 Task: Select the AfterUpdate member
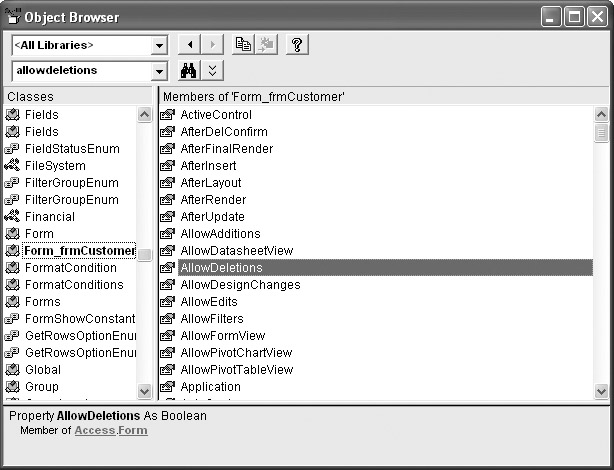(x=212, y=217)
